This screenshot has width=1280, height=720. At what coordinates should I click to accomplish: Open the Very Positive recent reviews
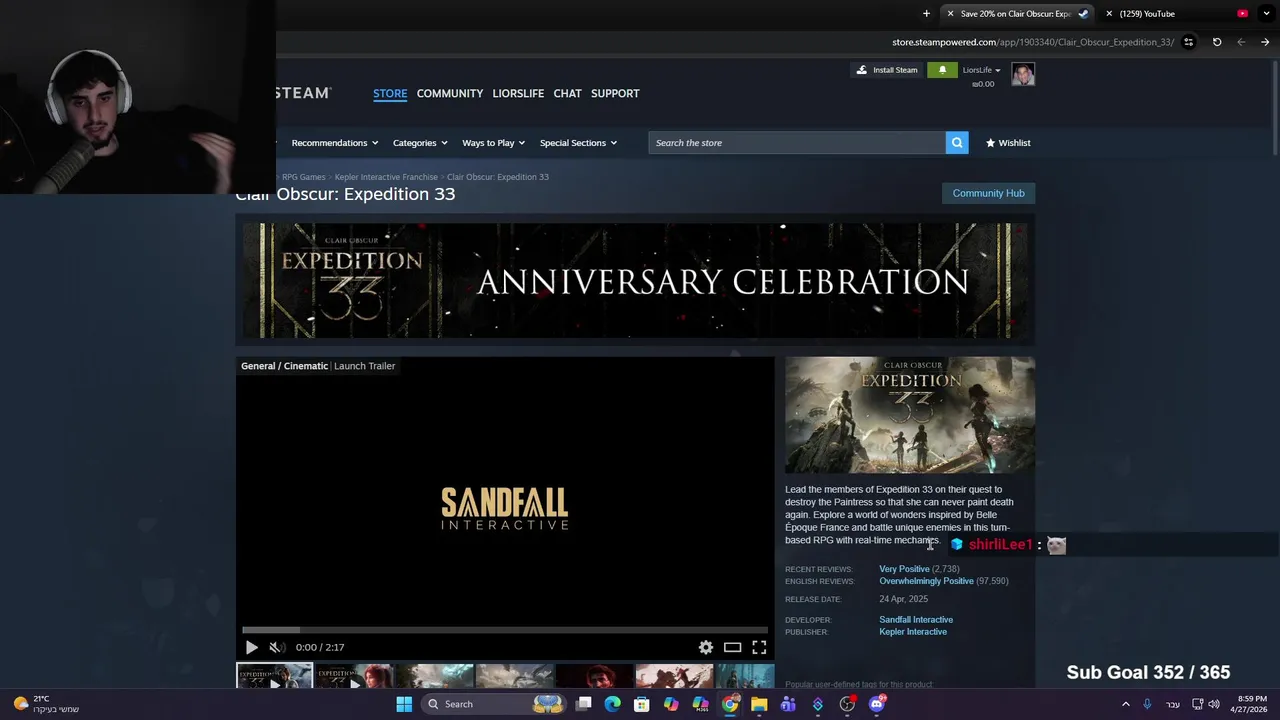coord(904,569)
